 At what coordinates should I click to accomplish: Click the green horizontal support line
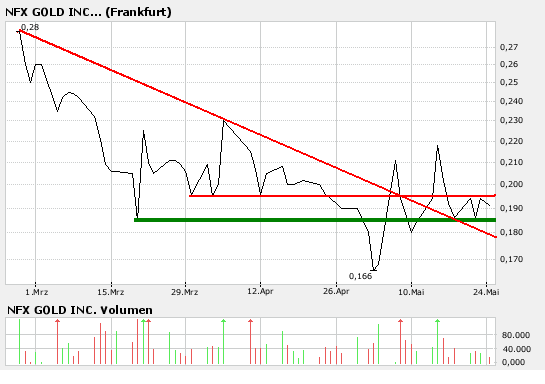pyautogui.click(x=315, y=220)
